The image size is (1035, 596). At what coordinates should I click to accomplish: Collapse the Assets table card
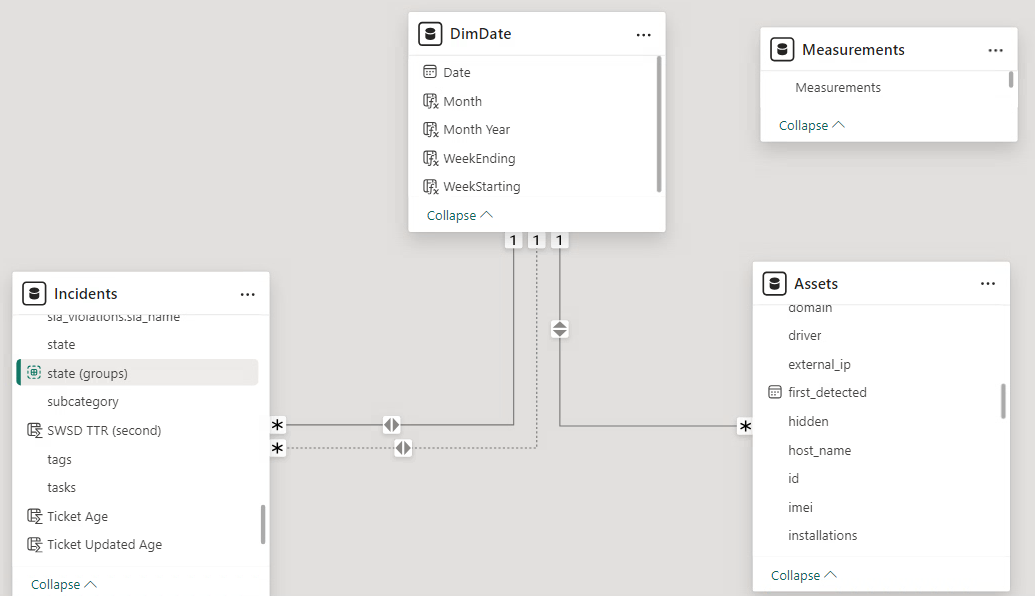coord(804,576)
